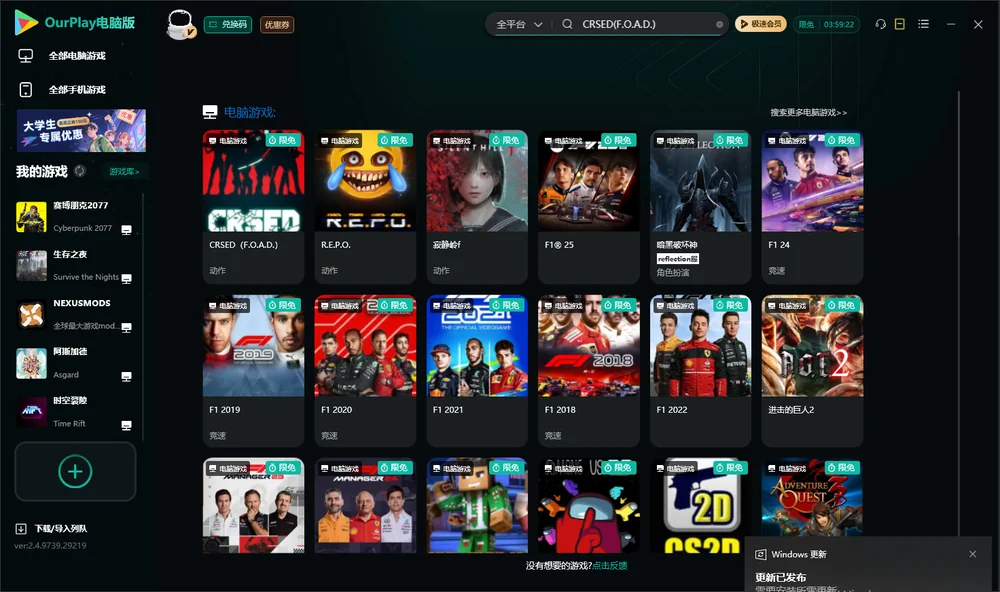Click the plus button to add a game

(x=75, y=471)
